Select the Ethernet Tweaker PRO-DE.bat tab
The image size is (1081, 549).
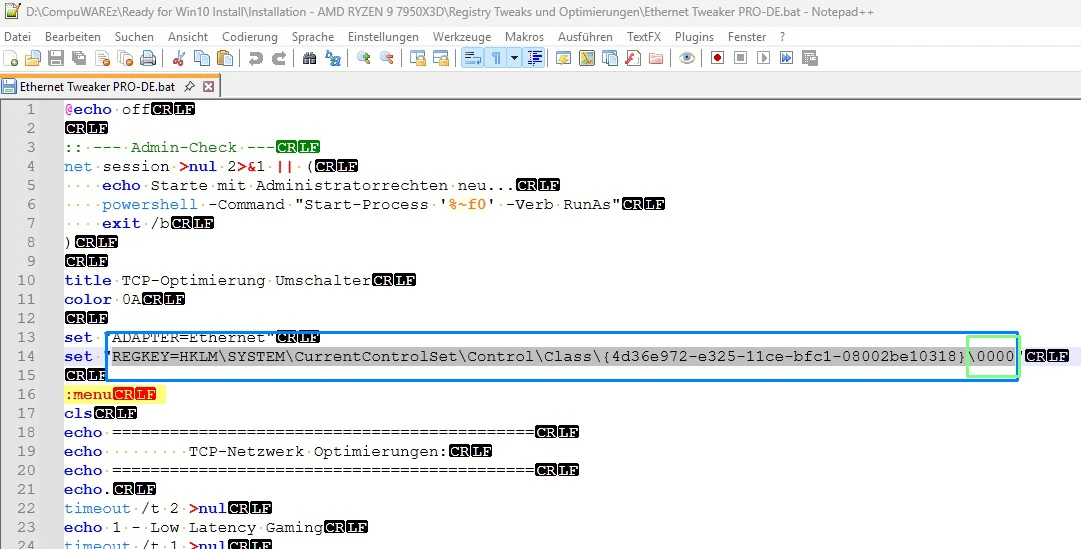tap(96, 87)
